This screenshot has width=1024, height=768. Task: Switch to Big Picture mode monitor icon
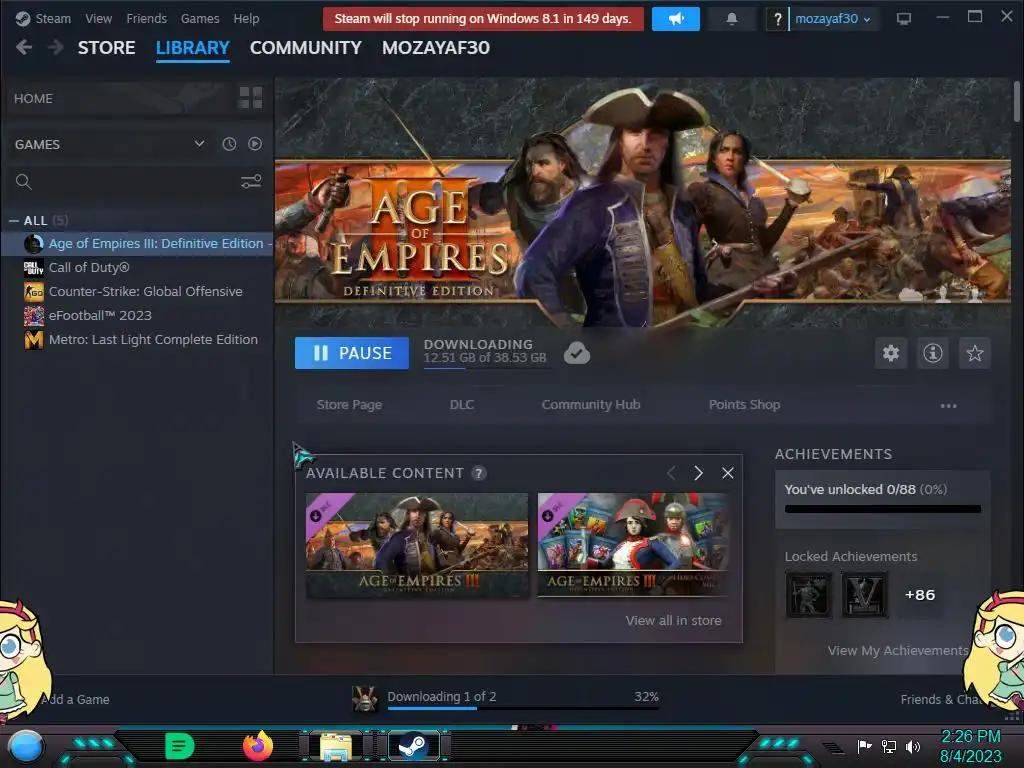pos(904,19)
